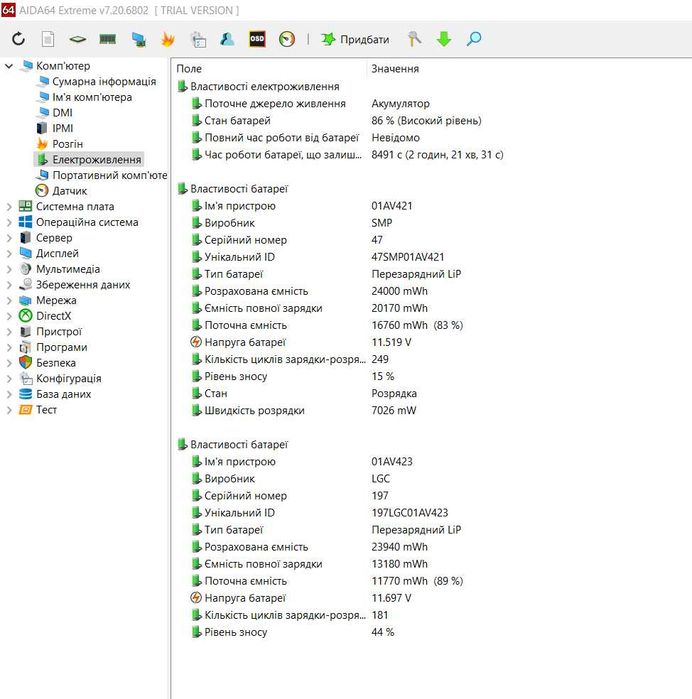Click manufacturer value LGC
692x699 pixels.
coord(381,479)
